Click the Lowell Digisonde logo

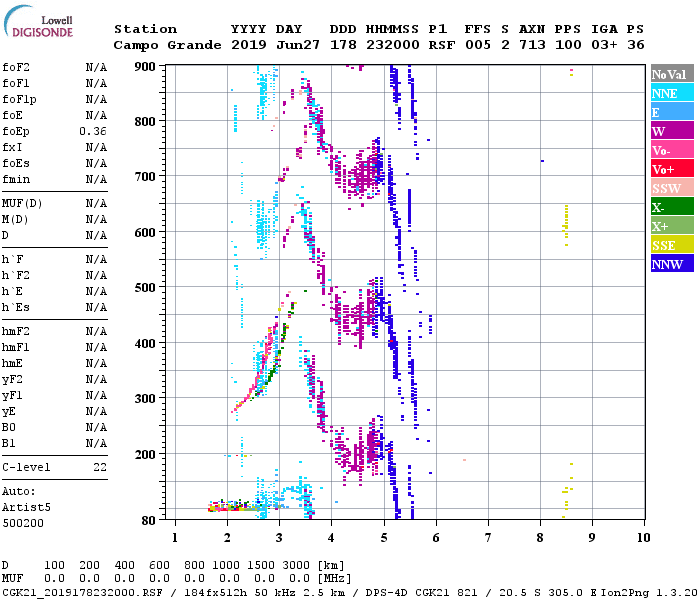pos(38,22)
